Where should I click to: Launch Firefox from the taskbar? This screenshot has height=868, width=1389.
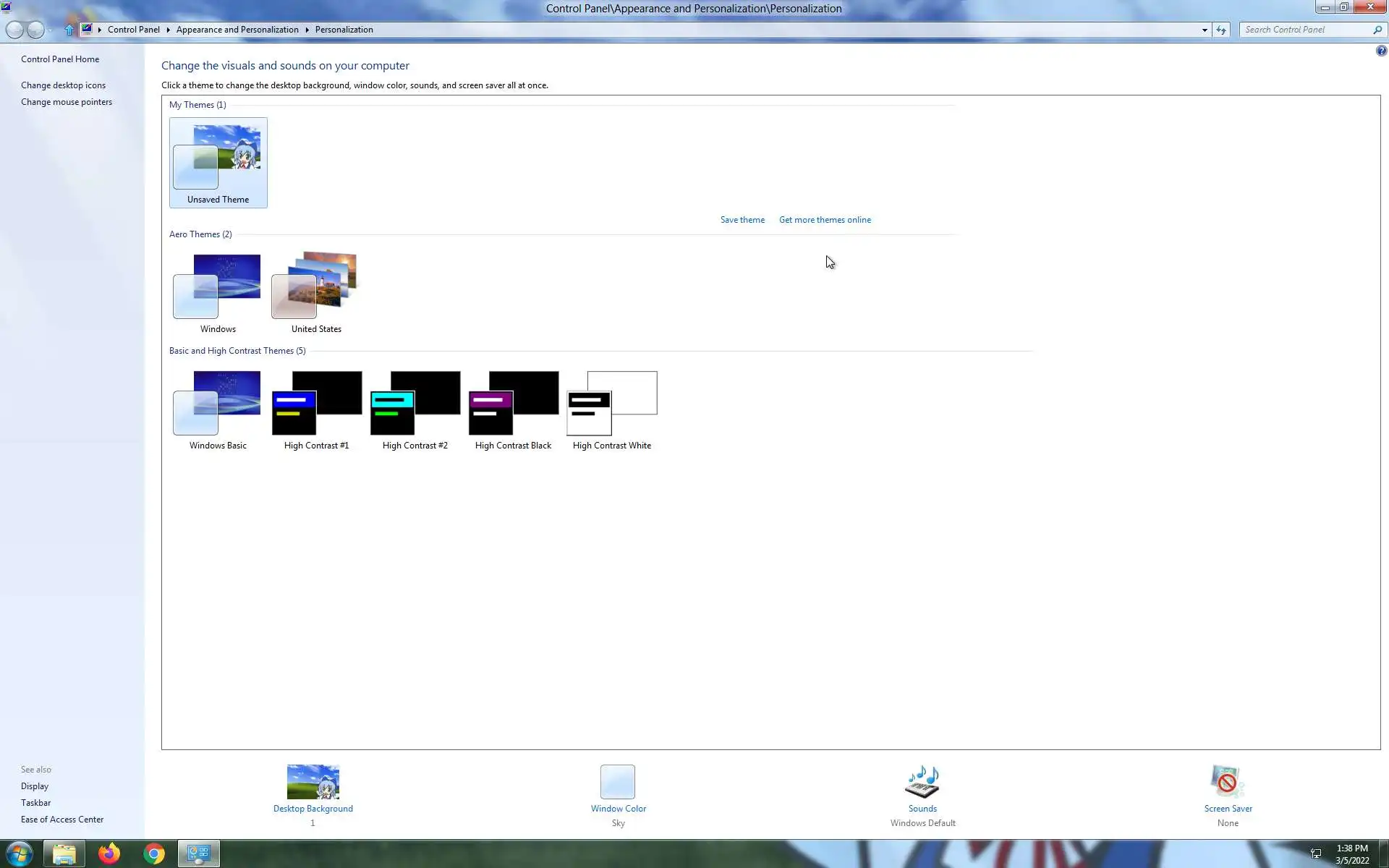[x=109, y=854]
